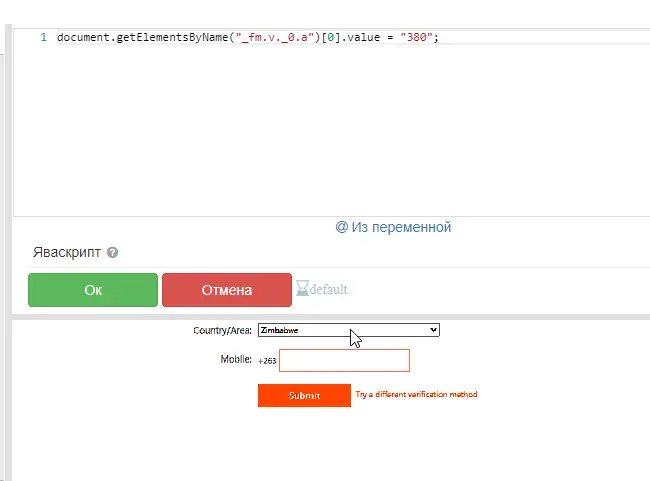Click the Mobile: label
The width and height of the screenshot is (650, 481).
[236, 359]
